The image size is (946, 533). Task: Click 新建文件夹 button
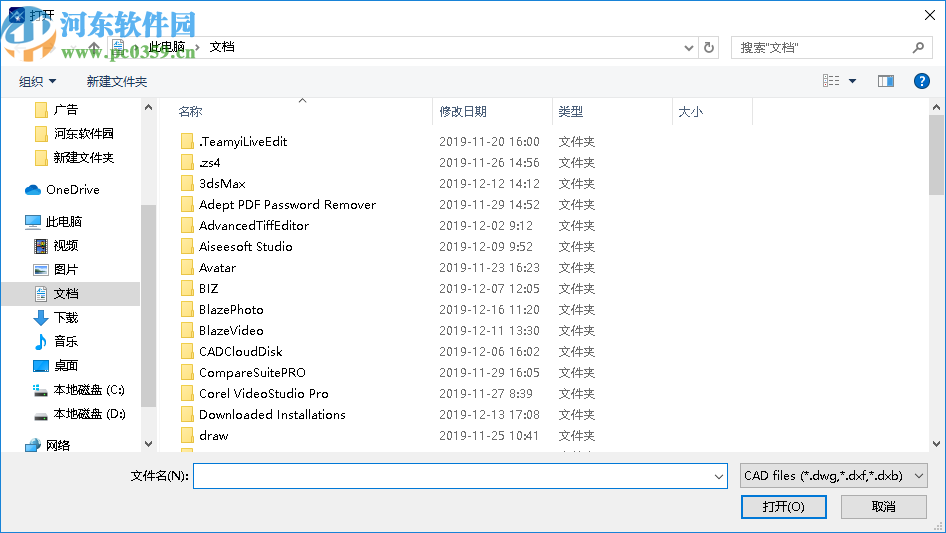[x=116, y=81]
